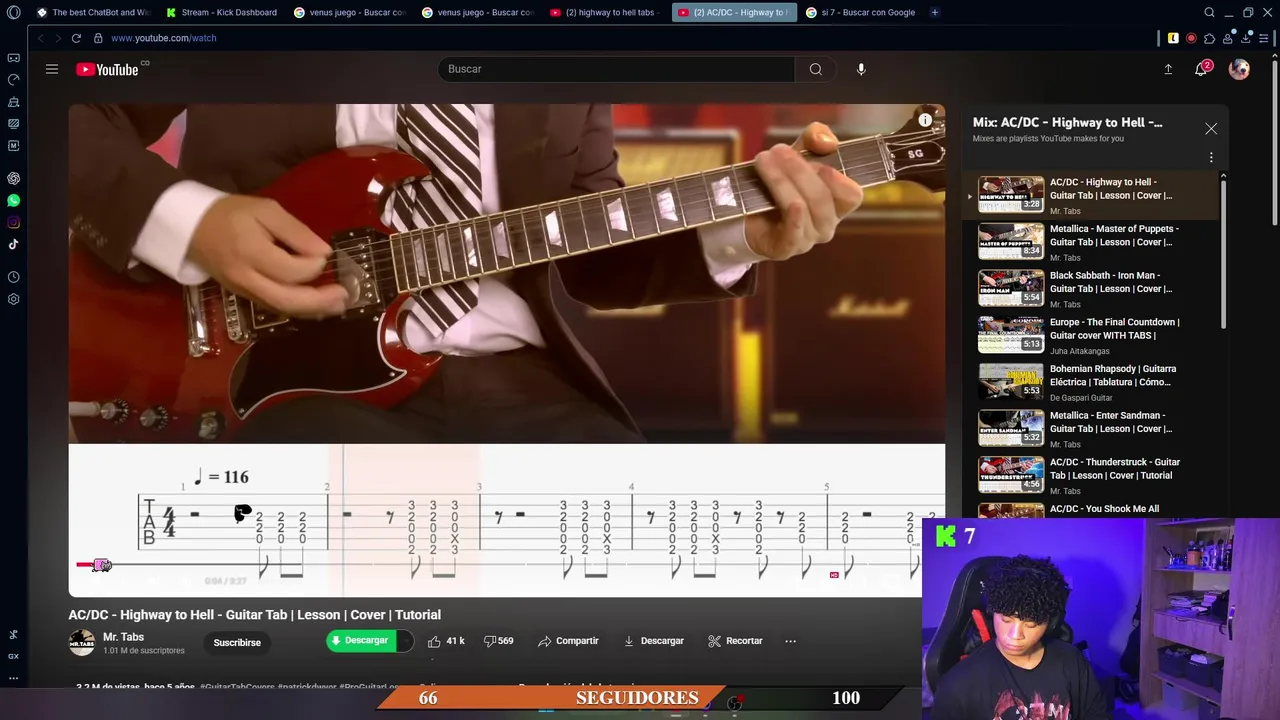The width and height of the screenshot is (1280, 720).
Task: Close the Mix playlist panel
Action: [x=1211, y=129]
